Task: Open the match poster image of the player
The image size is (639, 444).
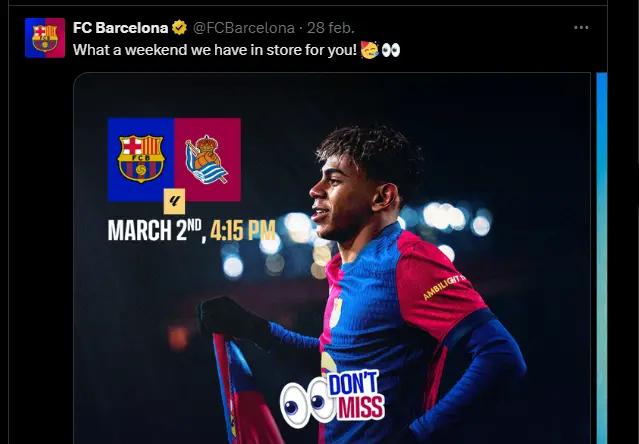Action: pyautogui.click(x=332, y=258)
